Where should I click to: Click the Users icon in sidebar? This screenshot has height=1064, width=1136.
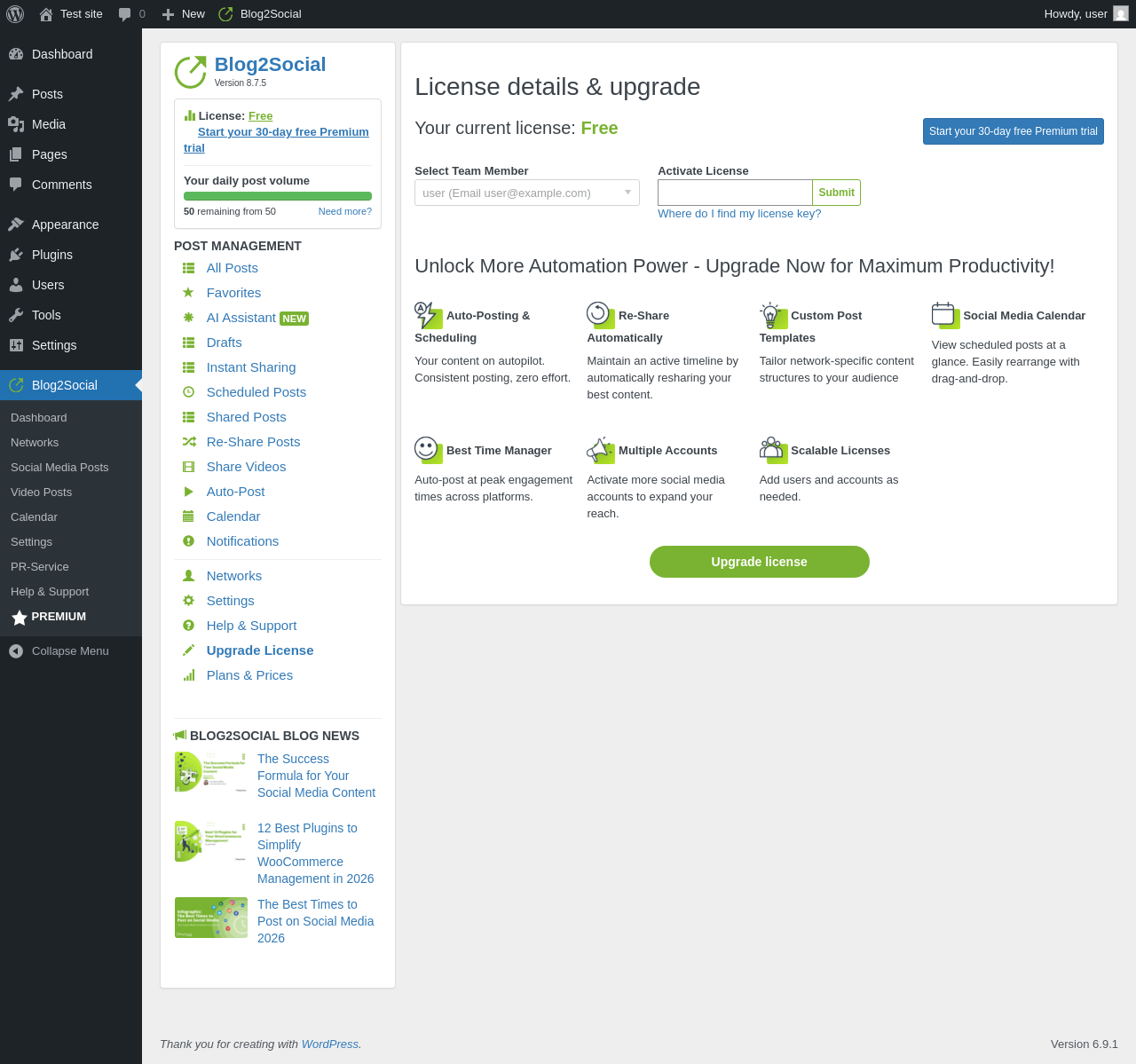[x=16, y=285]
